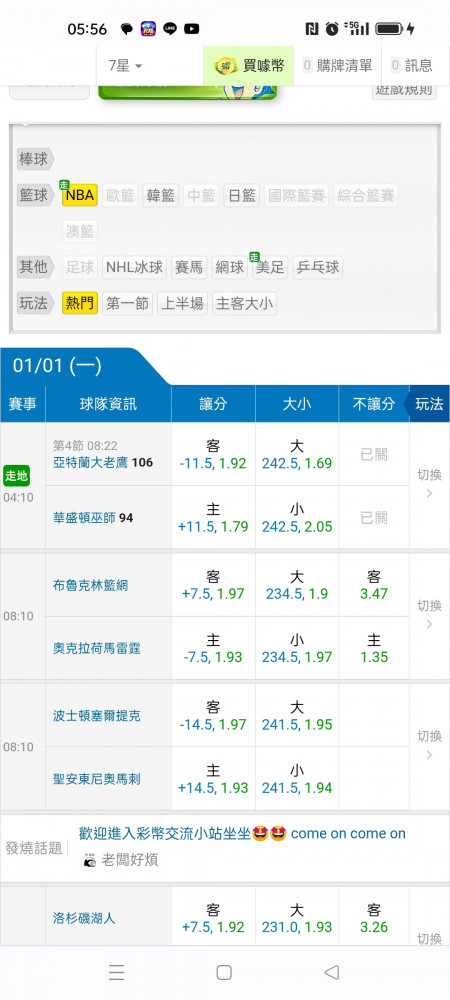
Task: Choose 足球 under other sports
Action: point(80,267)
